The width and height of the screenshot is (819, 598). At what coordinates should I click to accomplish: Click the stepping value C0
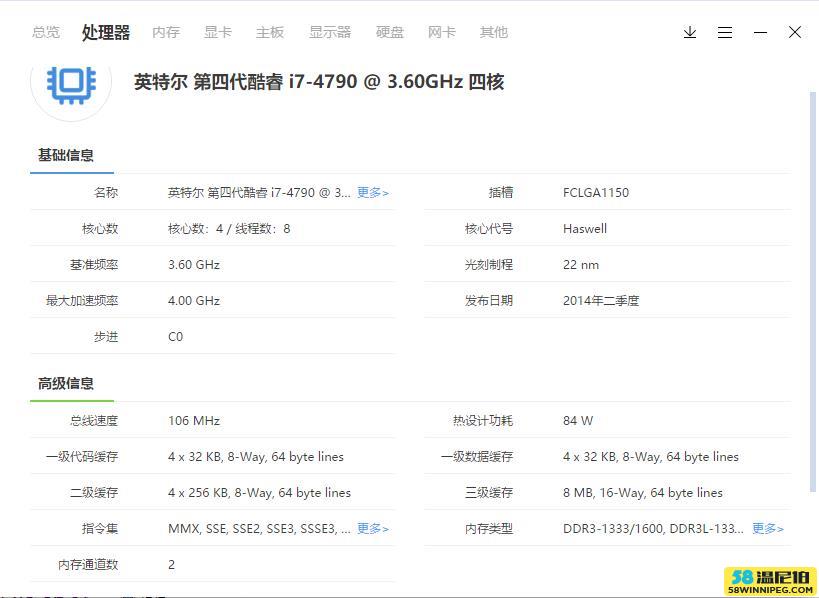coord(176,337)
